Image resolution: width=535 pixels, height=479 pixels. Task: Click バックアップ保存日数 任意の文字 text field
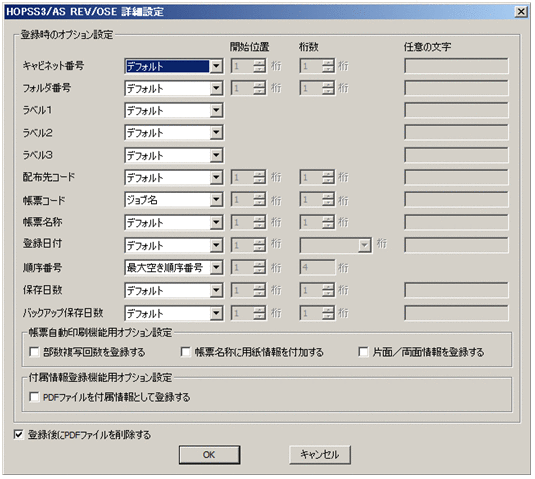(x=456, y=313)
